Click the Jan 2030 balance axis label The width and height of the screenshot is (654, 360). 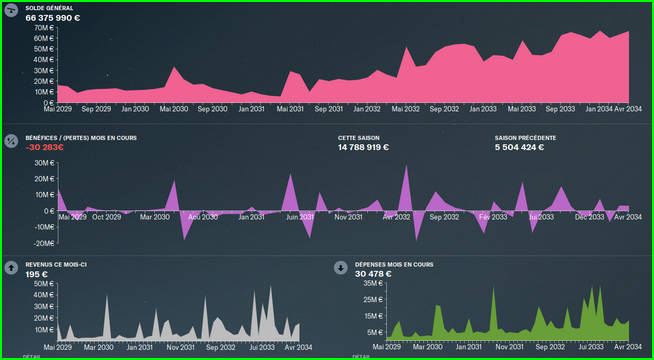(x=136, y=109)
